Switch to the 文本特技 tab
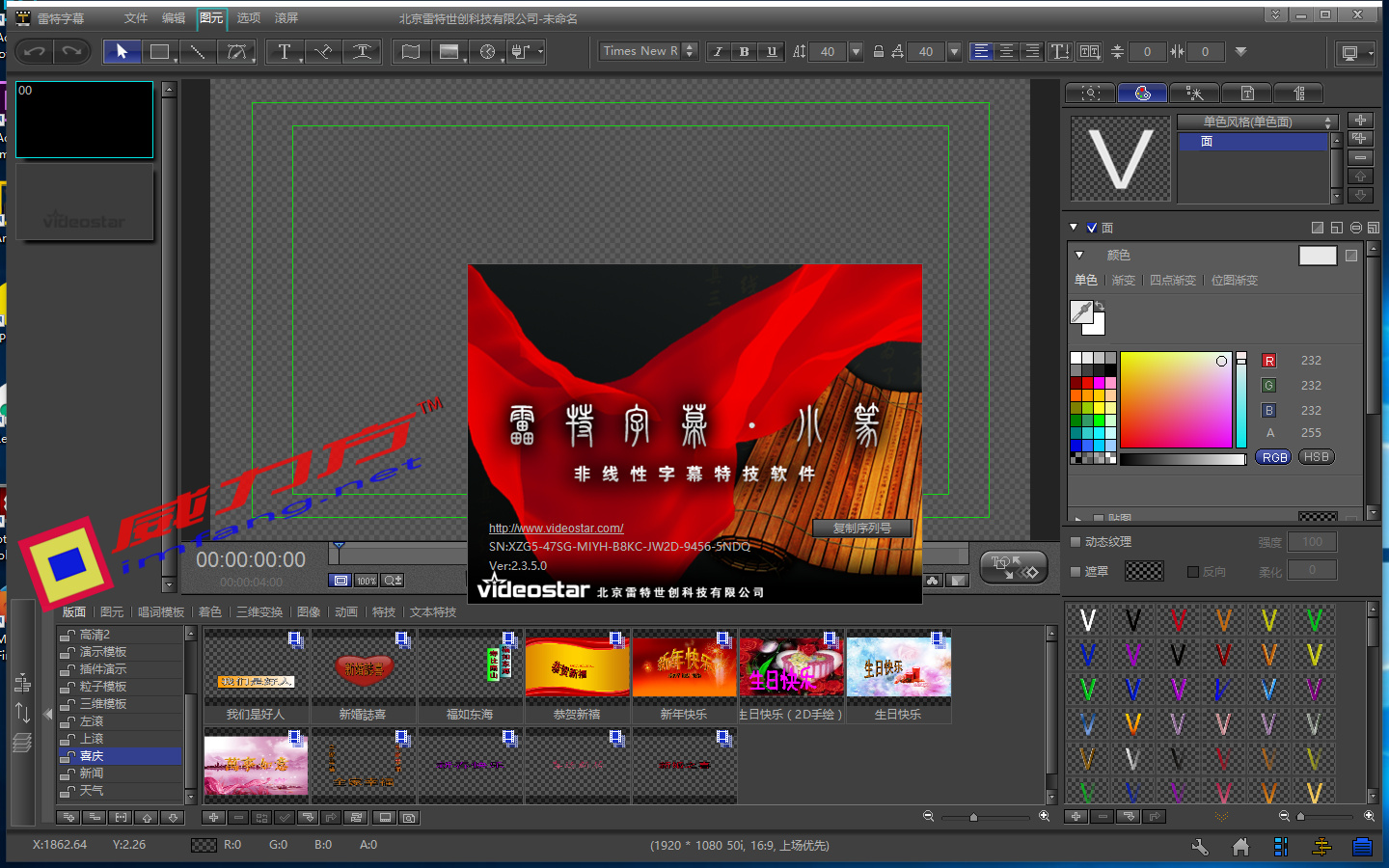Image resolution: width=1389 pixels, height=868 pixels. pos(433,612)
